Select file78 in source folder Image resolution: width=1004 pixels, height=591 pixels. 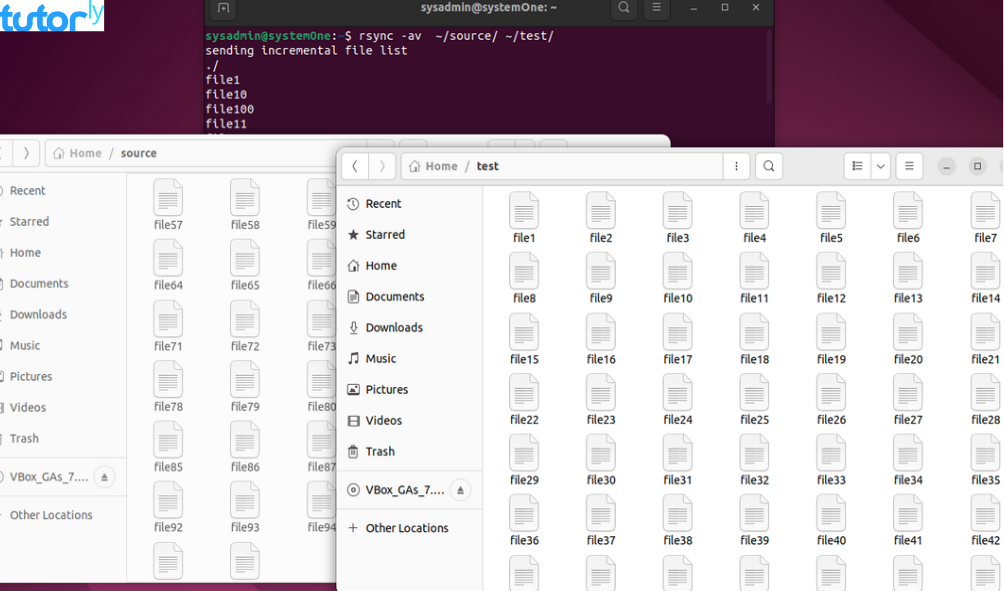(x=168, y=386)
